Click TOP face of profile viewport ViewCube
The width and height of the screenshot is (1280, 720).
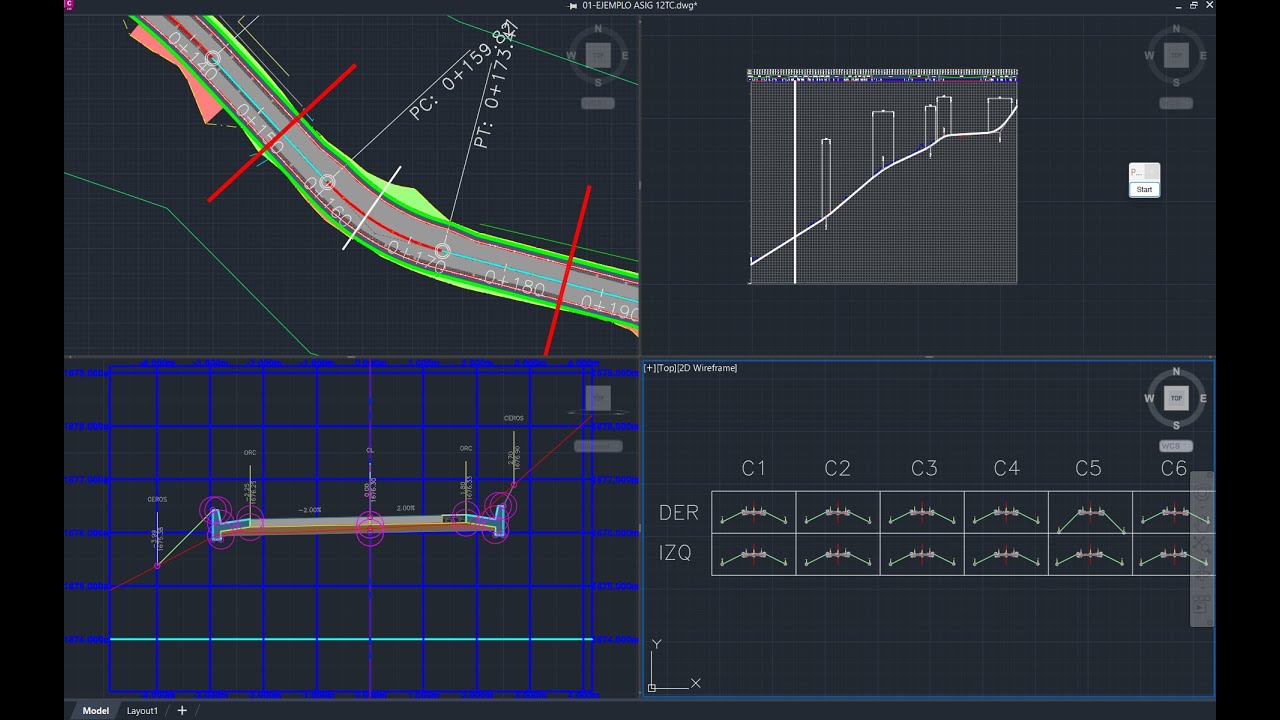point(1176,55)
